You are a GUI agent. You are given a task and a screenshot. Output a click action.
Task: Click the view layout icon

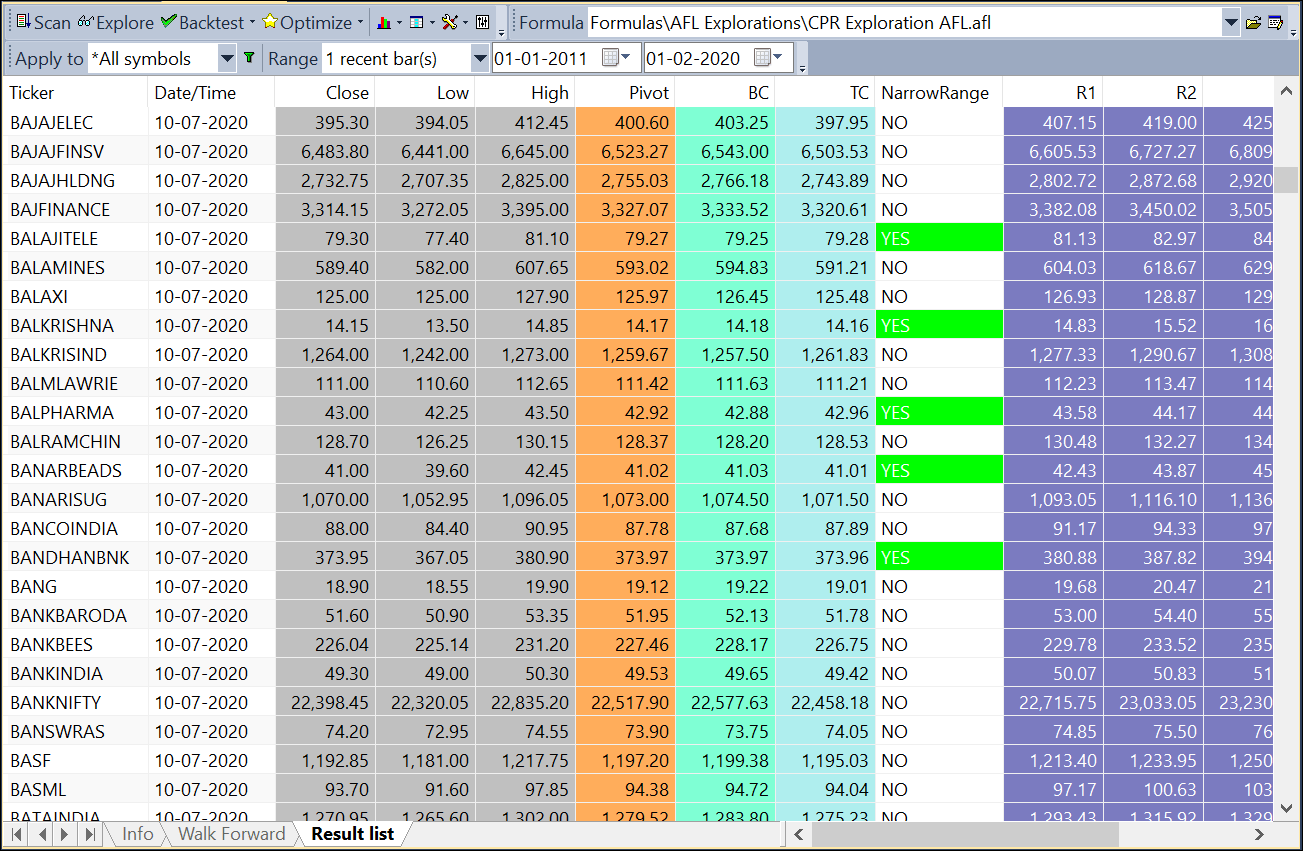(x=416, y=22)
